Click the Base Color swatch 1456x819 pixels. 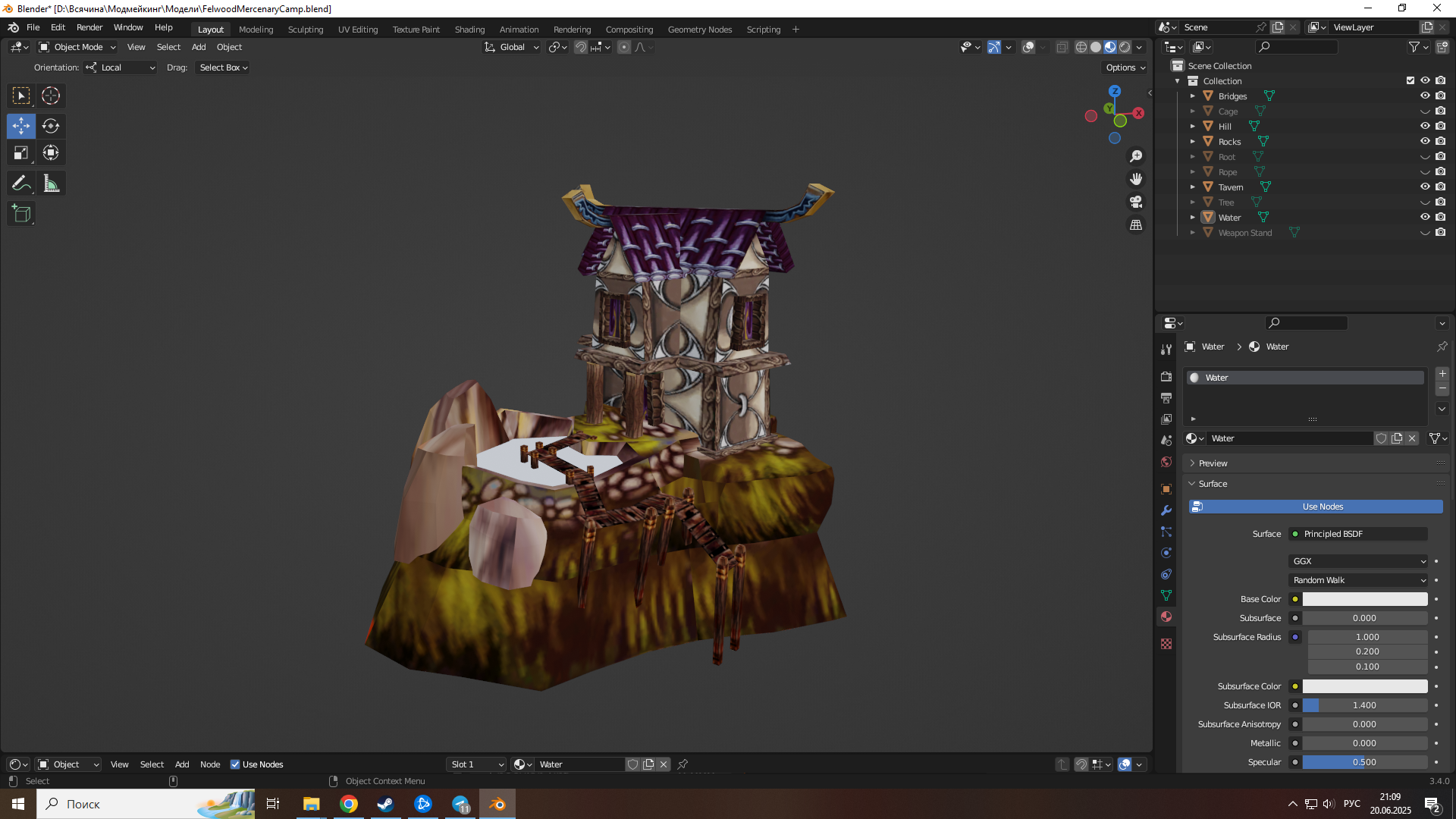1364,599
